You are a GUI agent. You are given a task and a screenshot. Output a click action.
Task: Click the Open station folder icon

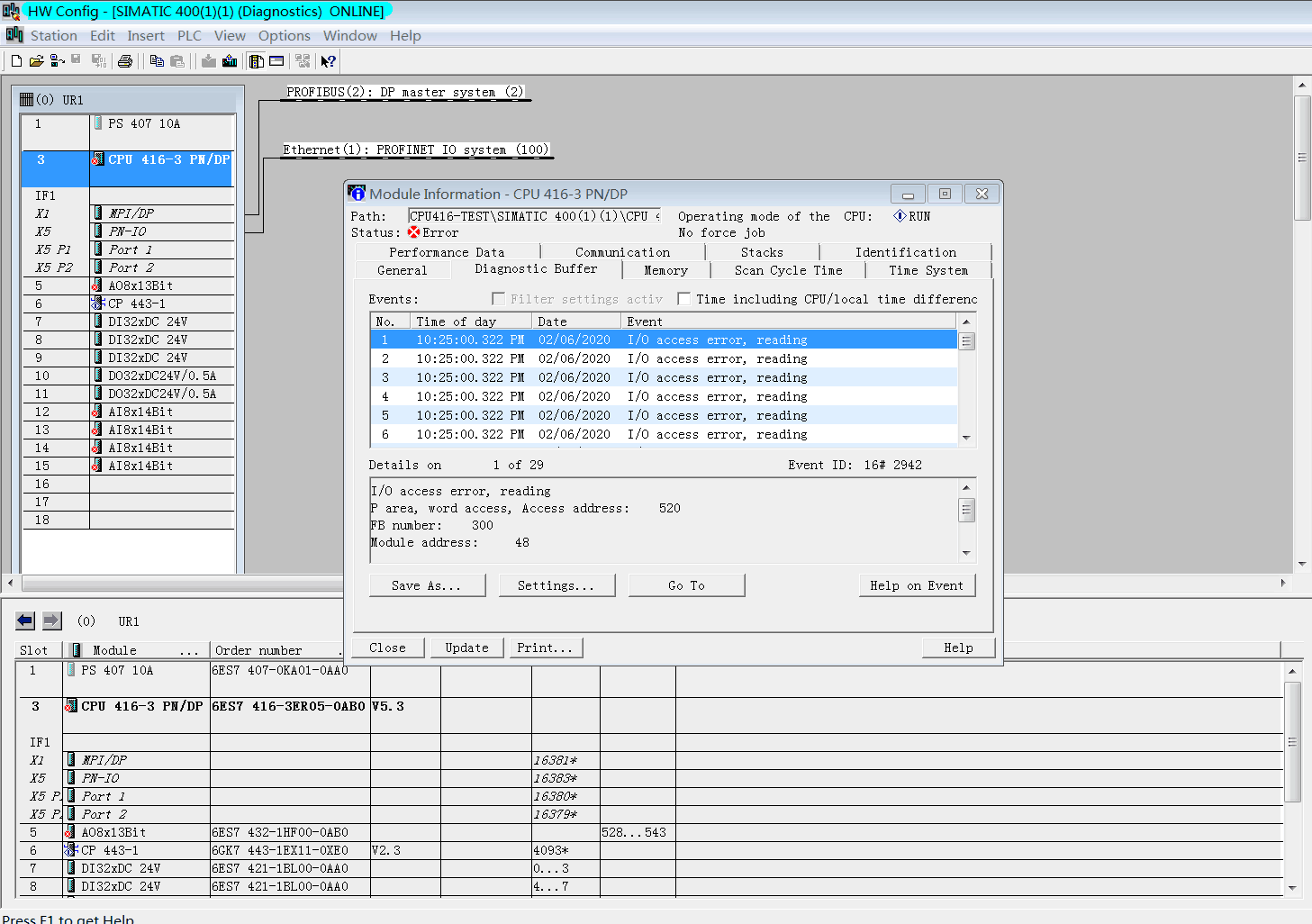coord(36,61)
